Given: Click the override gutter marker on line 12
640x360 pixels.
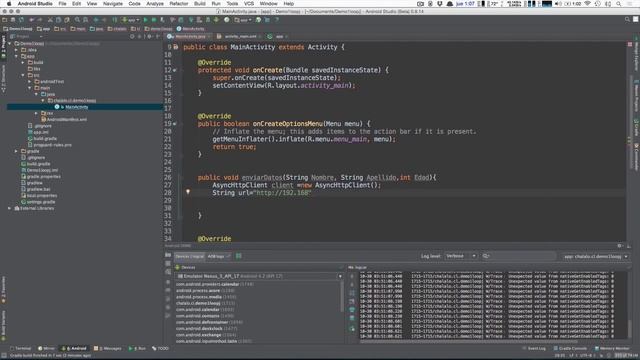Looking at the screenshot, I should (175, 70).
